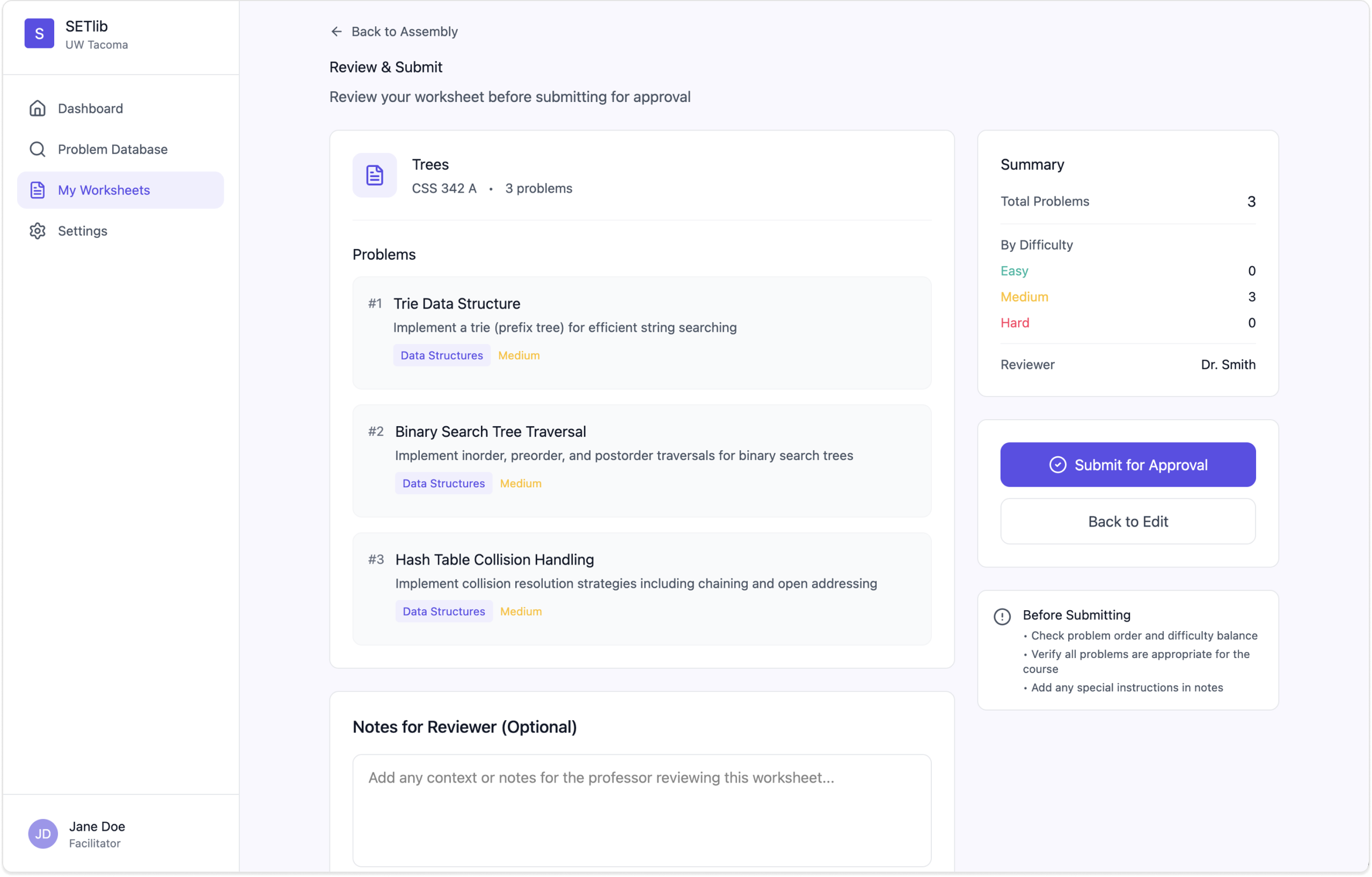
Task: Click Jane Doe's avatar in the sidebar
Action: coord(42,834)
